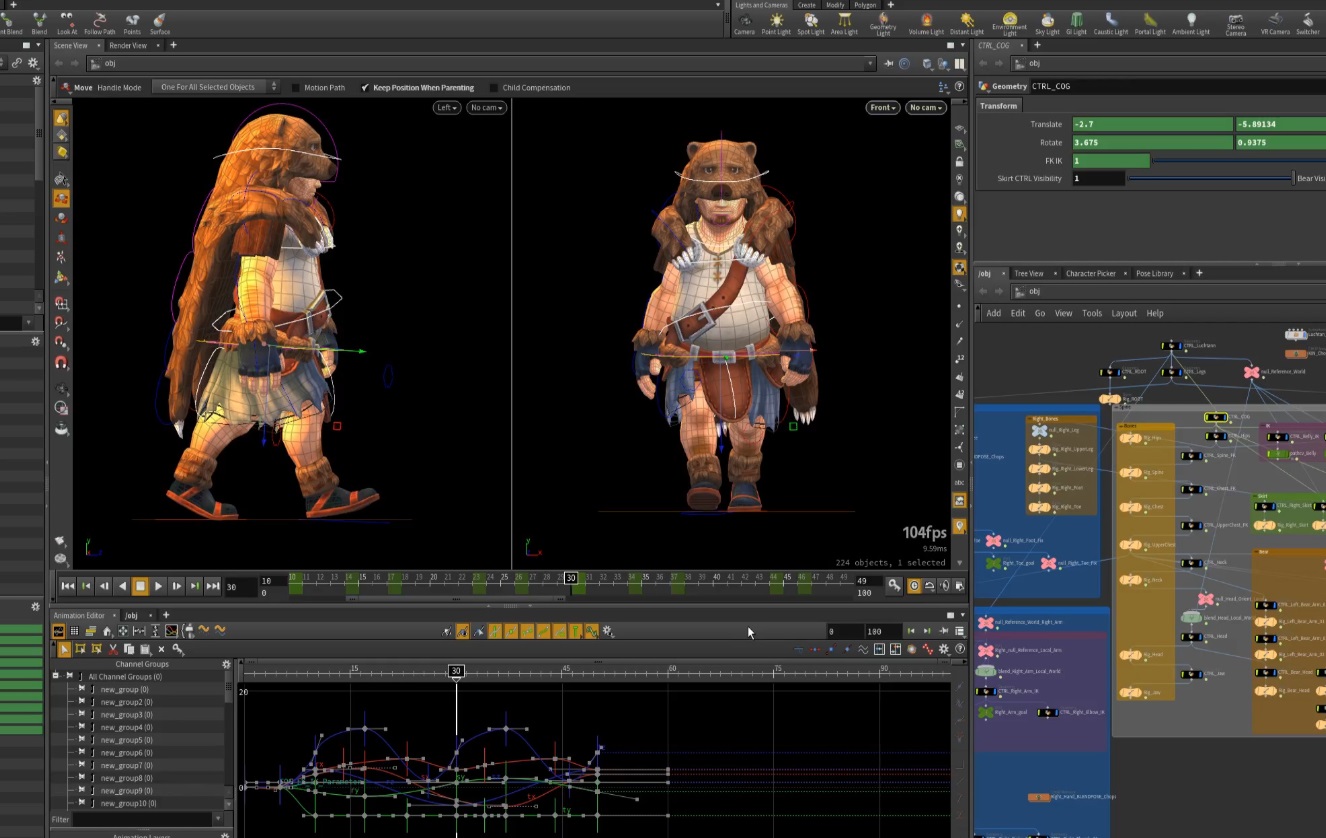Viewport: 1326px width, 838px height.
Task: Open the Character Picker tab
Action: (1090, 273)
